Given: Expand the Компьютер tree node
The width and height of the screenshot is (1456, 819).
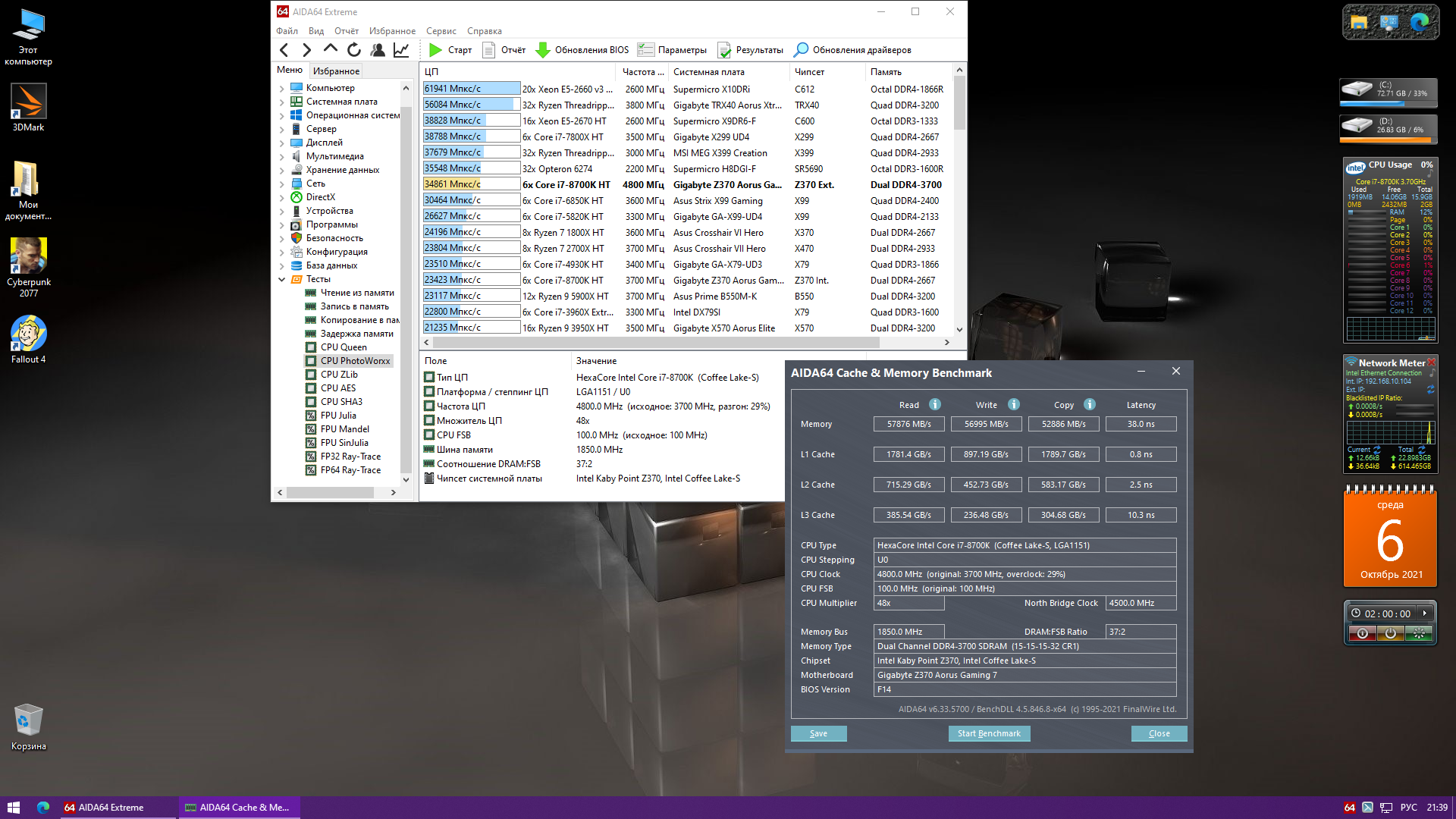Looking at the screenshot, I should 282,89.
